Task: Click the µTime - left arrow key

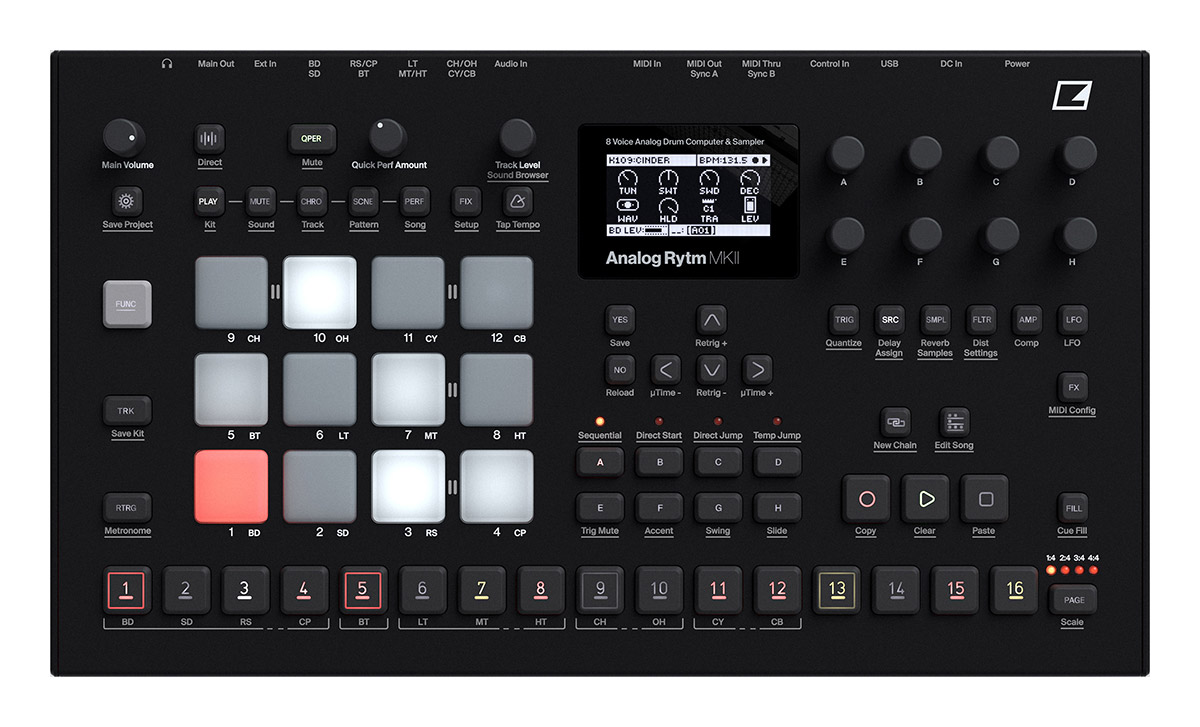Action: pyautogui.click(x=666, y=370)
